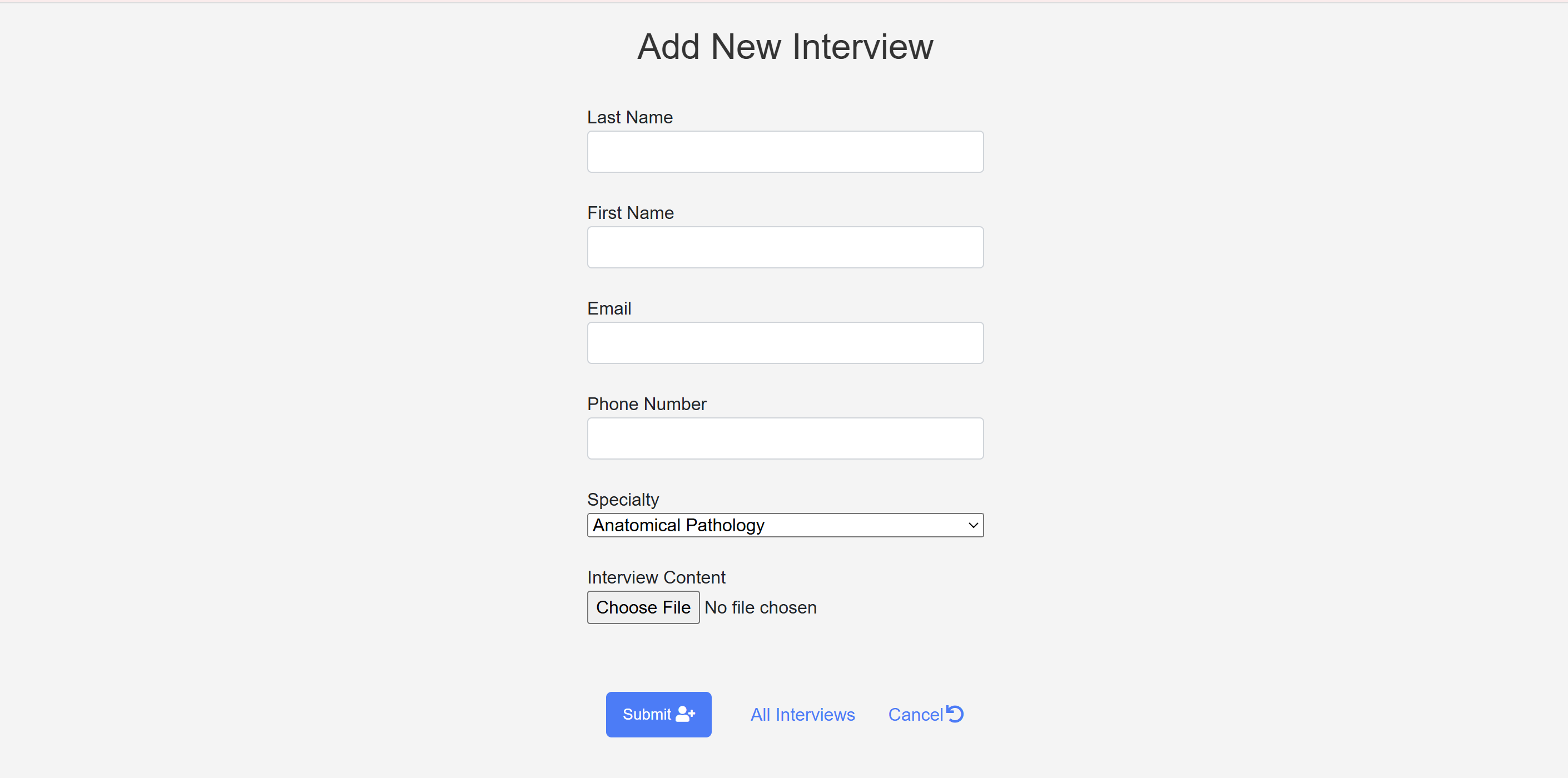1568x778 pixels.
Task: Open the All Interviews link
Action: click(x=802, y=714)
